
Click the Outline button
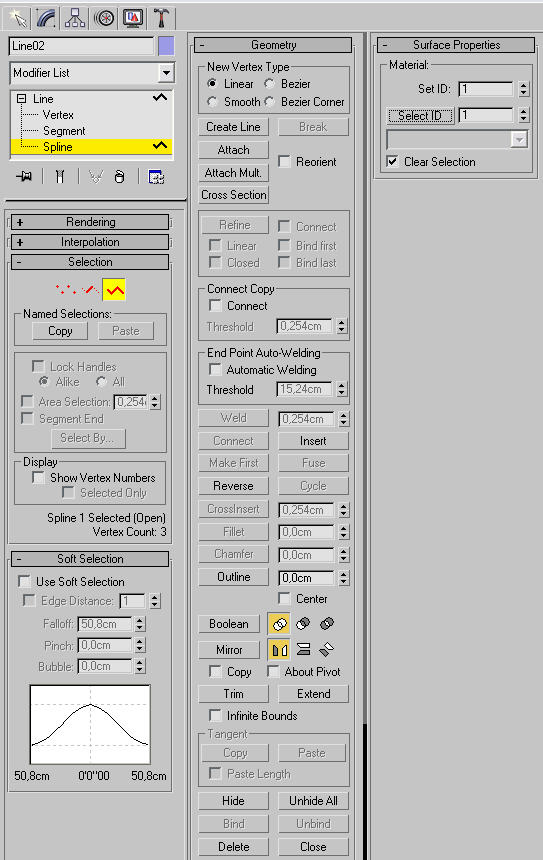pyautogui.click(x=234, y=577)
